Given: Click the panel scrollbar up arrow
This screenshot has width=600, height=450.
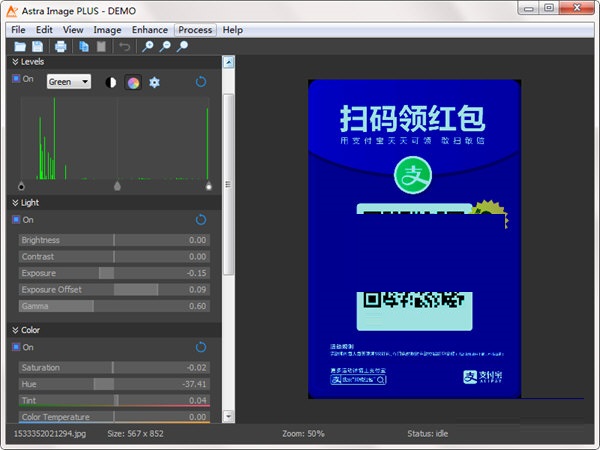Looking at the screenshot, I should click(228, 62).
